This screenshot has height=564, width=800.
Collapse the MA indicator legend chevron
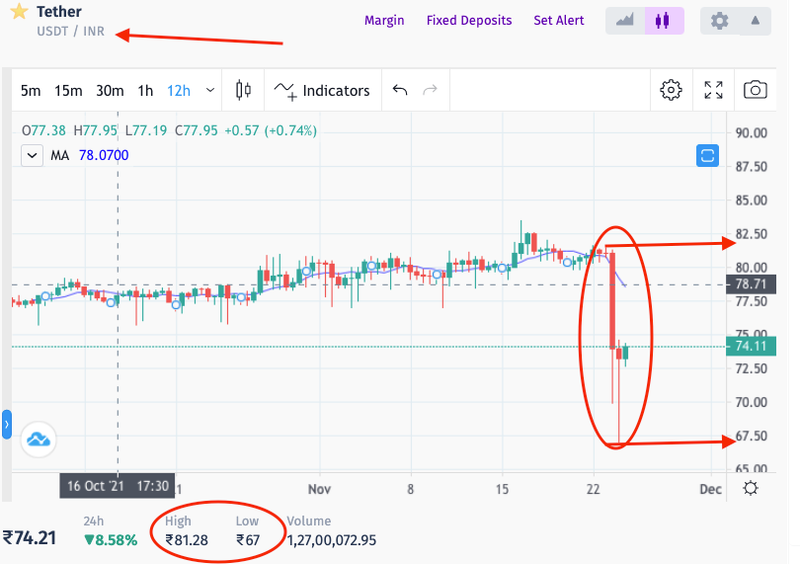pos(32,155)
